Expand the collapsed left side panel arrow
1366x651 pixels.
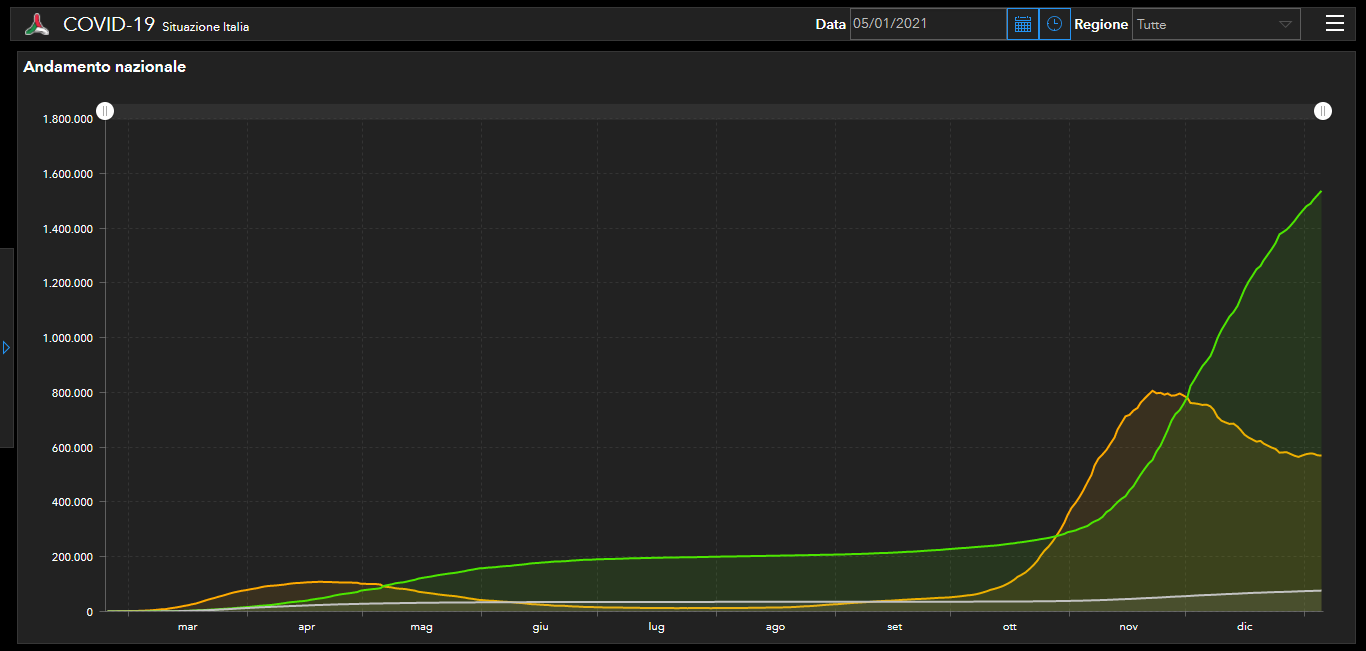click(x=6, y=347)
